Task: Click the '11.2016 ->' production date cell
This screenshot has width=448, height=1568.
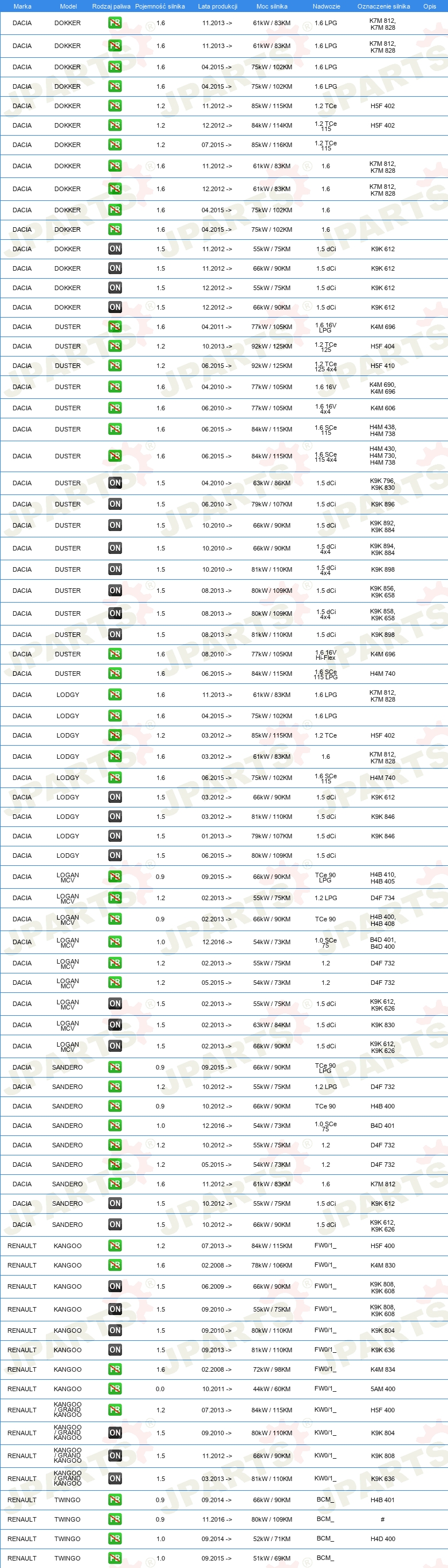Action: [x=217, y=1519]
